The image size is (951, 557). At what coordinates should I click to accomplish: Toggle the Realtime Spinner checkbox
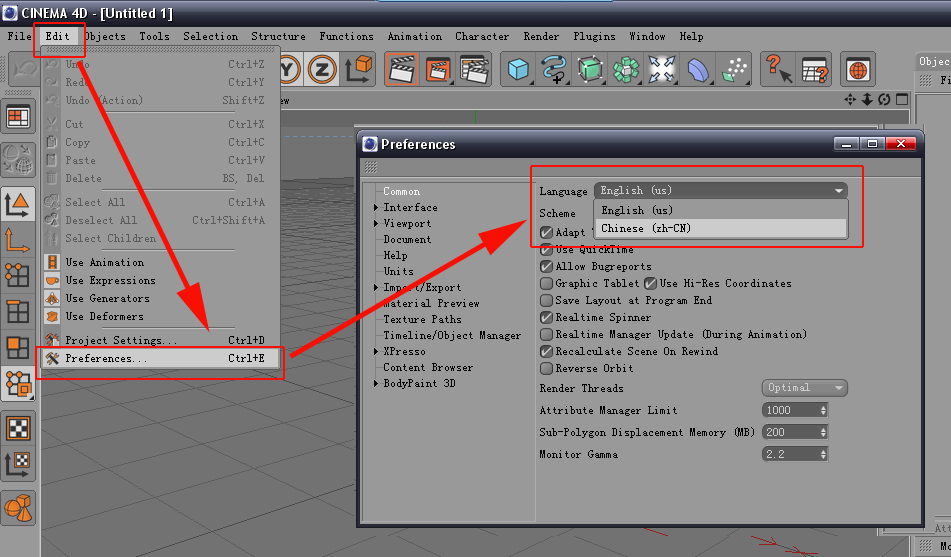coord(546,317)
